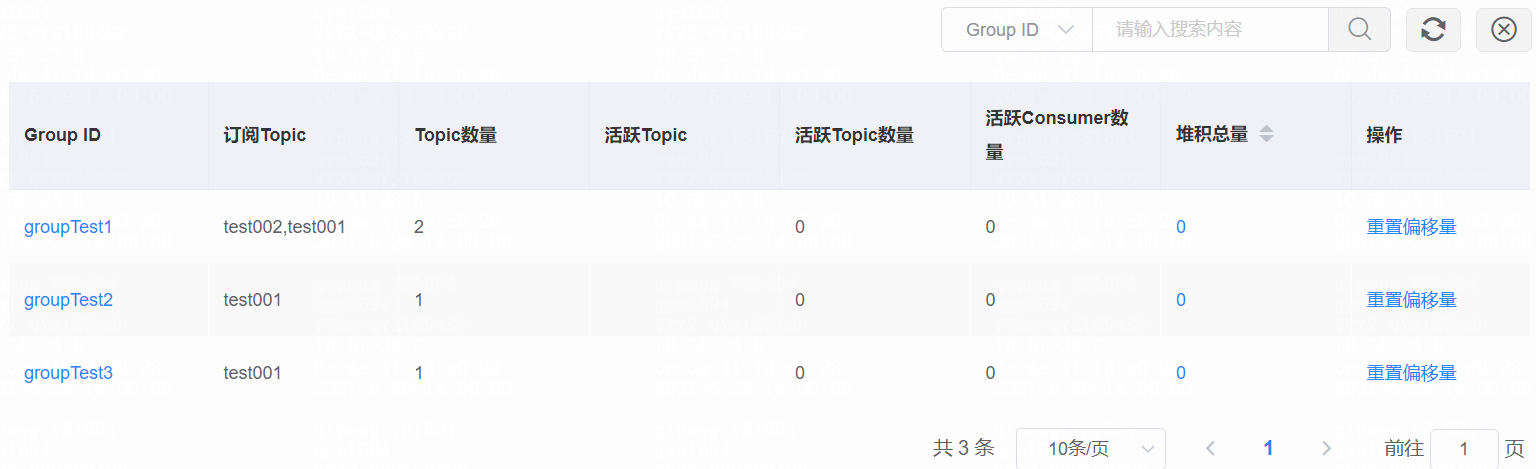Click the magnifier search icon button
1536x469 pixels.
pyautogui.click(x=1359, y=30)
